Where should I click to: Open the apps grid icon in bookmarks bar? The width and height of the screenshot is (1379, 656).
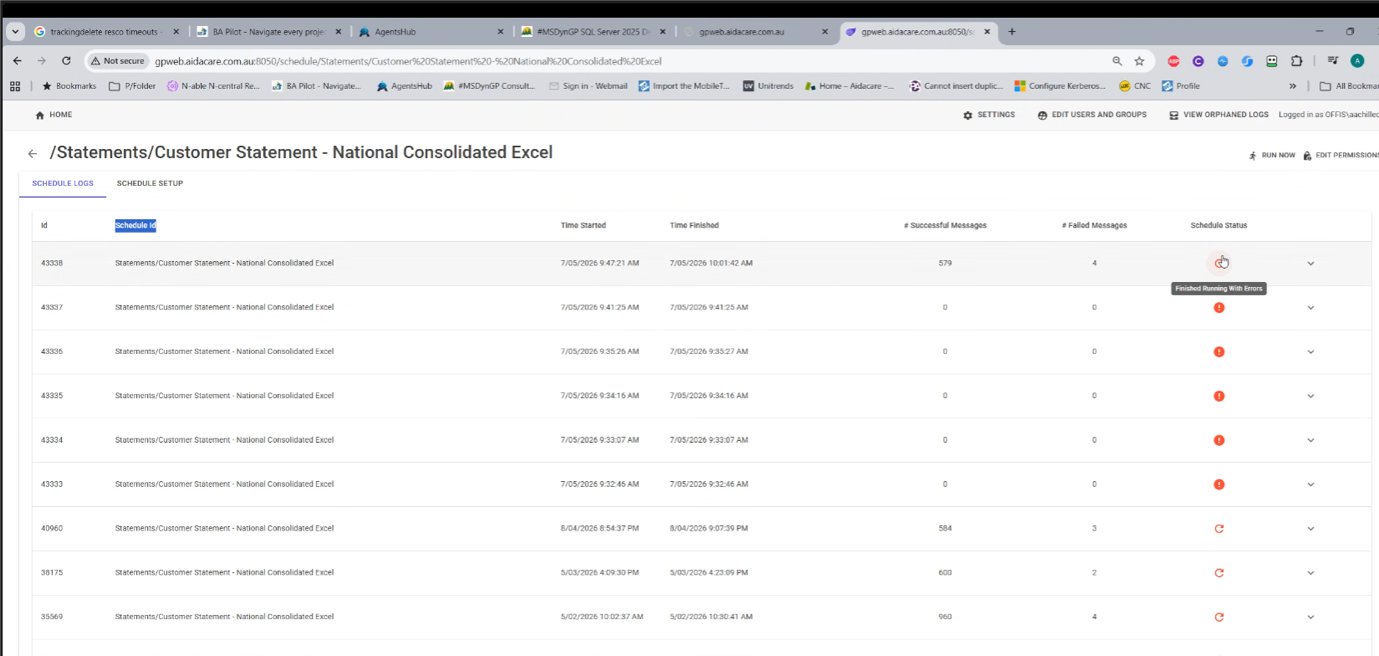15,86
